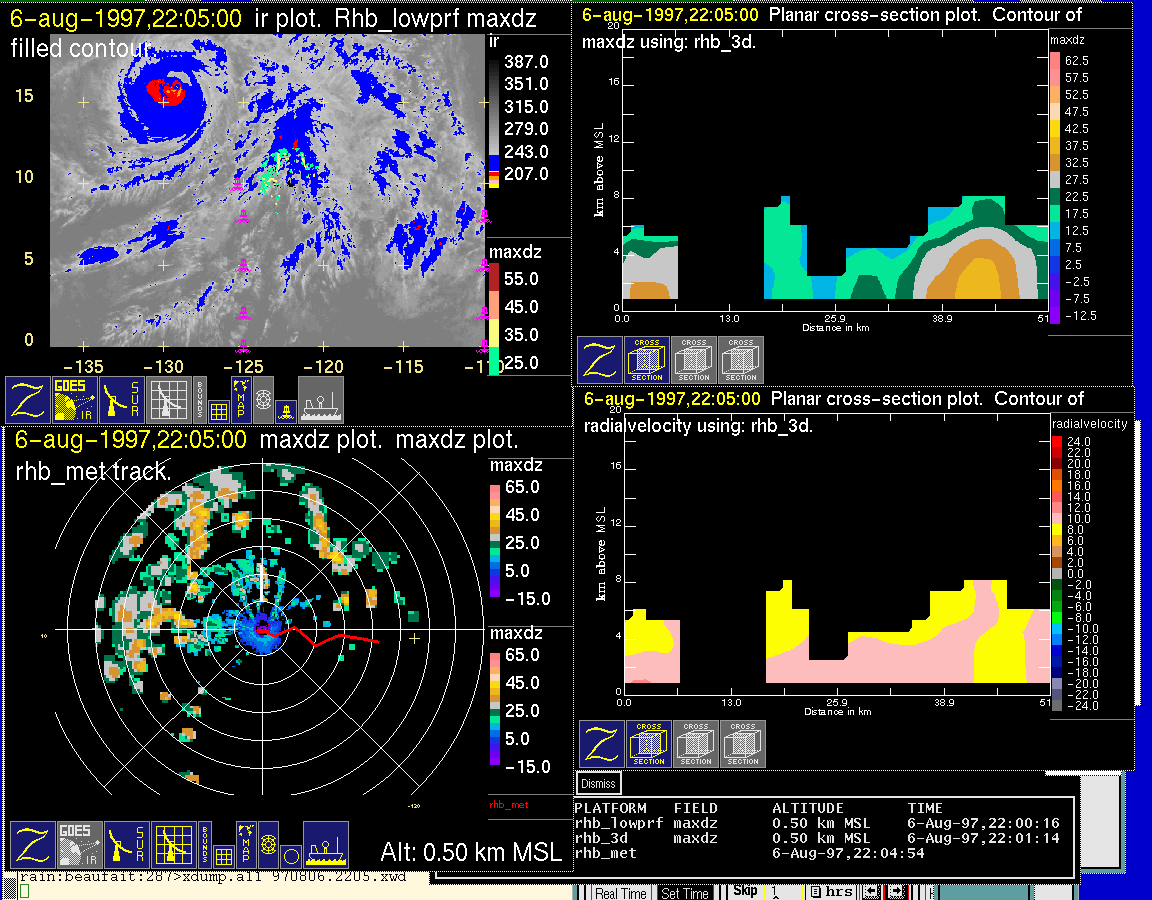Click the small grid icon in top-left toolbar

pyautogui.click(x=219, y=409)
